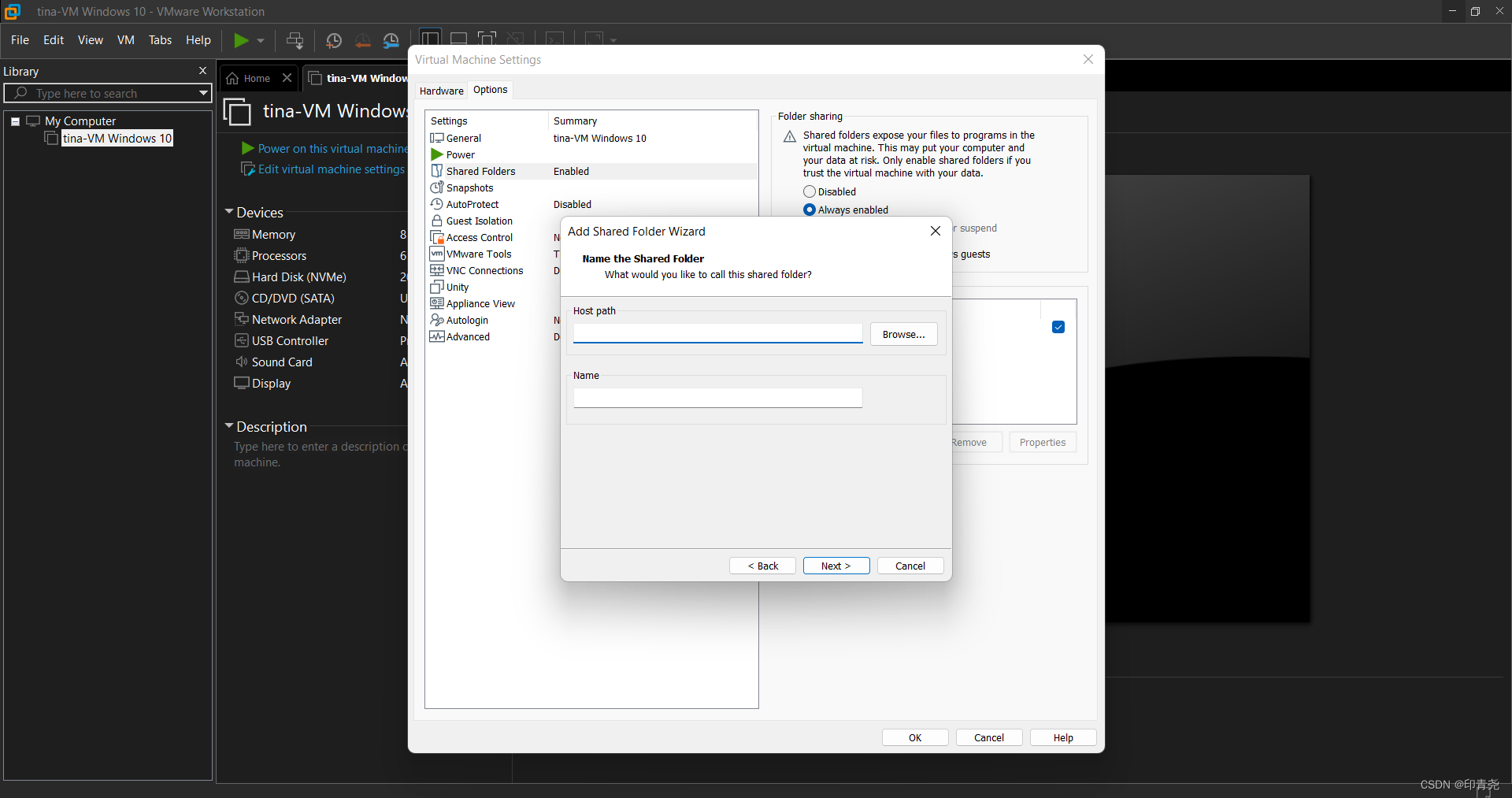Open the Snapshot Manager wrench-clock icon
Viewport: 1512px width, 798px height.
pyautogui.click(x=391, y=41)
